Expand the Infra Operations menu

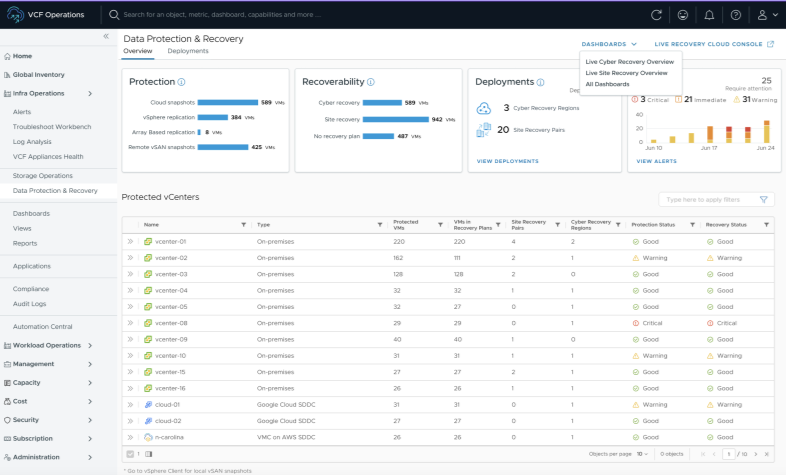click(x=90, y=93)
